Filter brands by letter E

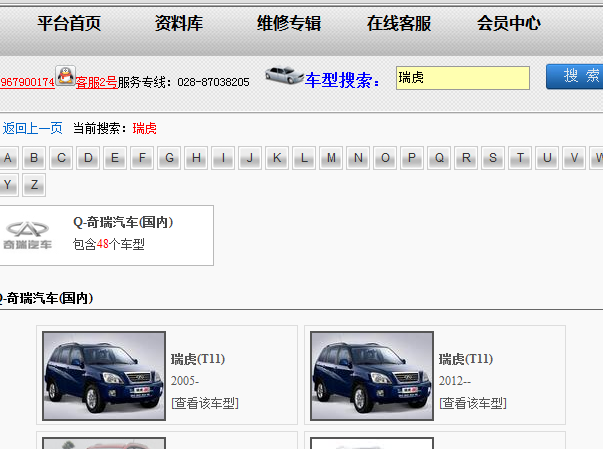coord(115,158)
